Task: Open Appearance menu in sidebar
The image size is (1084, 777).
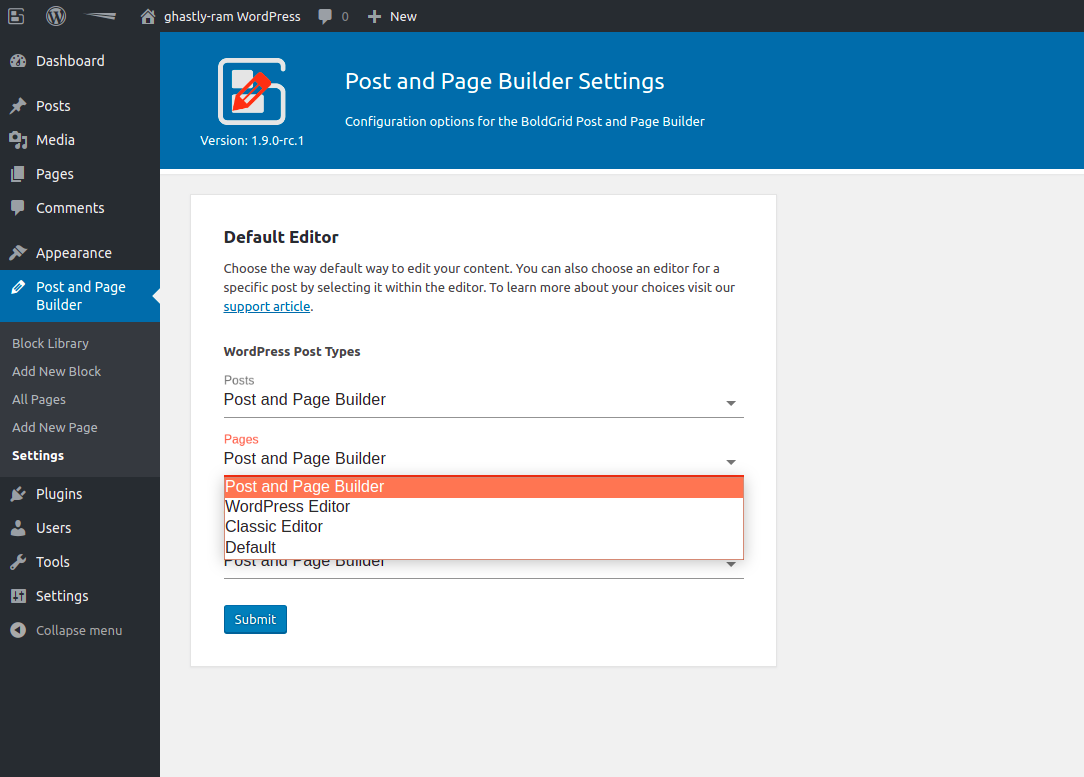Action: tap(74, 253)
